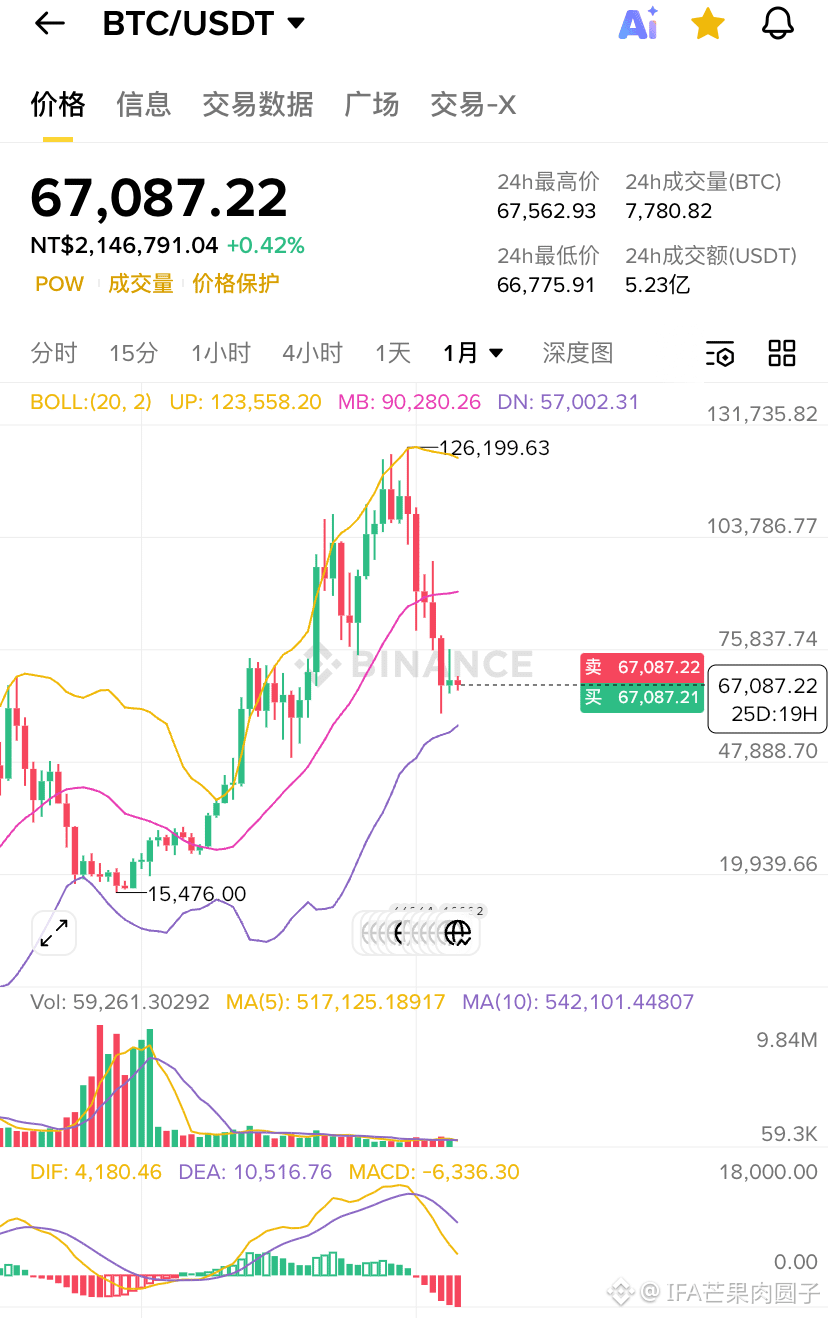Open price alerts bell icon
This screenshot has height=1318, width=828.
[778, 24]
